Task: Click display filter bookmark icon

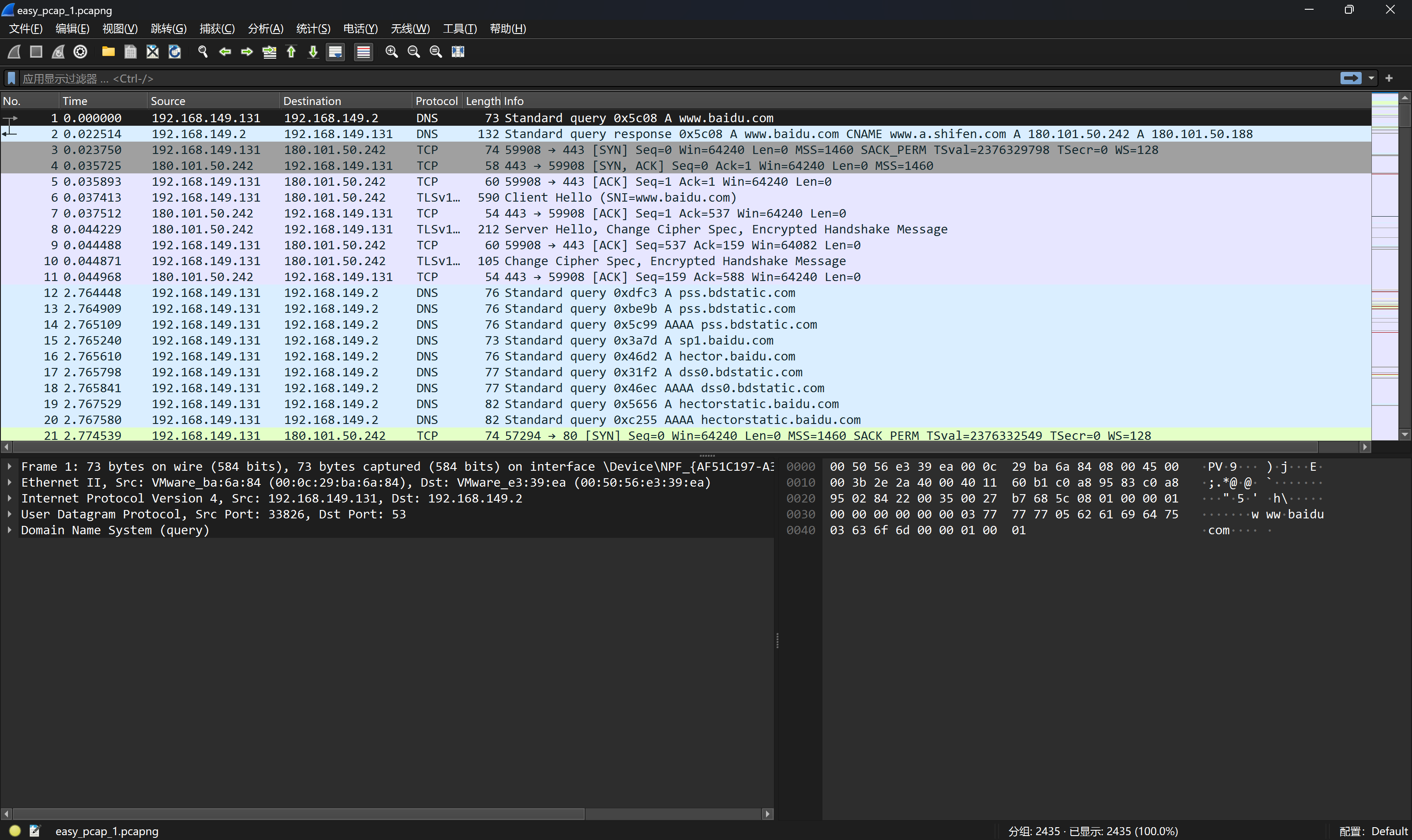Action: 11,78
